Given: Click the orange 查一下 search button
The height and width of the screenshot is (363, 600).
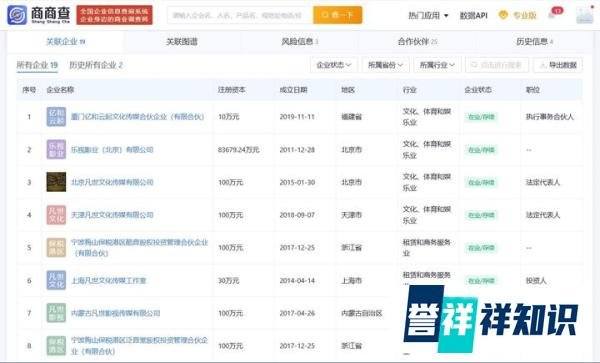Looking at the screenshot, I should [338, 15].
